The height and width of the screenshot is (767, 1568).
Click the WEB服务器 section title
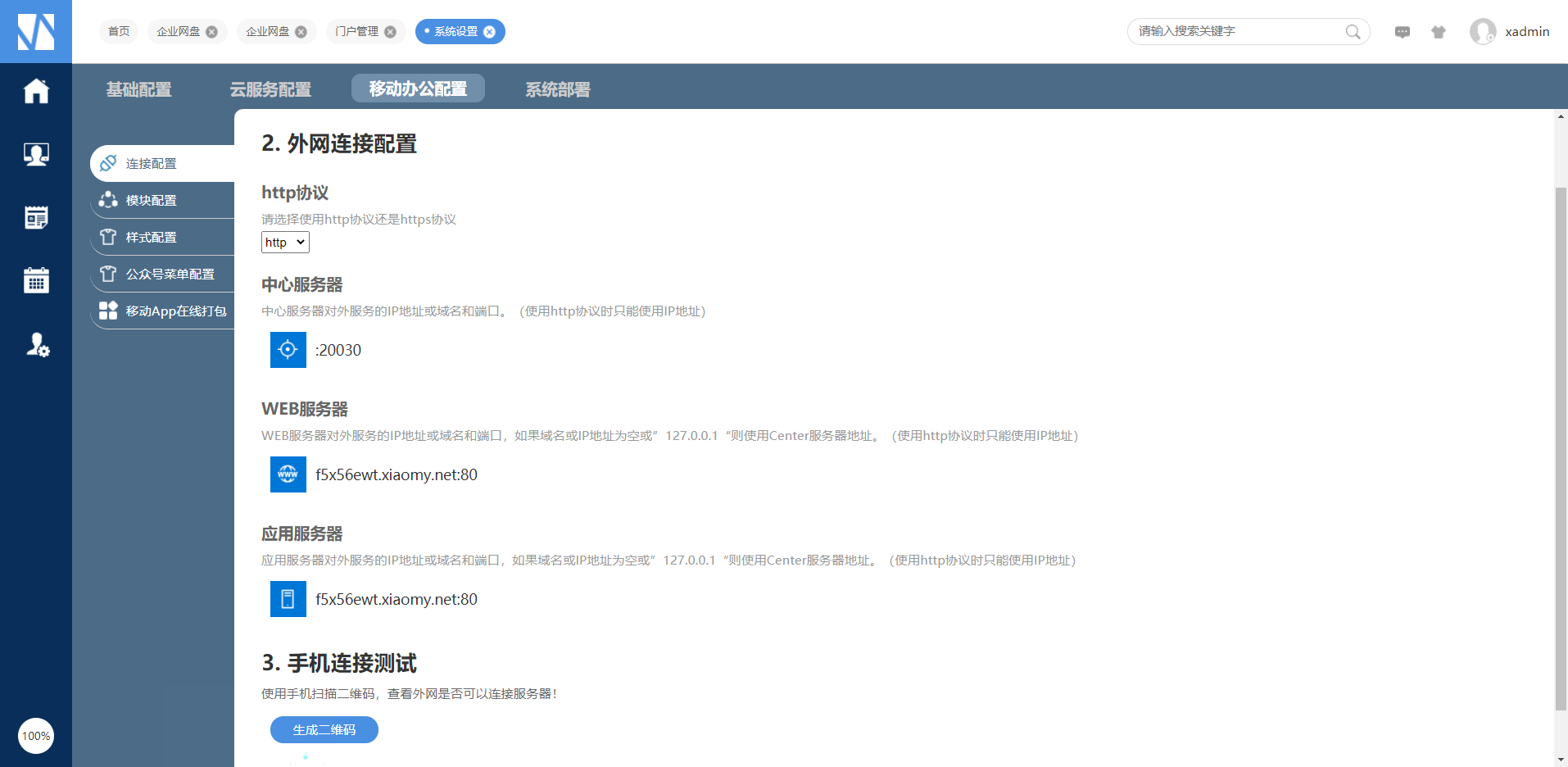pyautogui.click(x=305, y=409)
